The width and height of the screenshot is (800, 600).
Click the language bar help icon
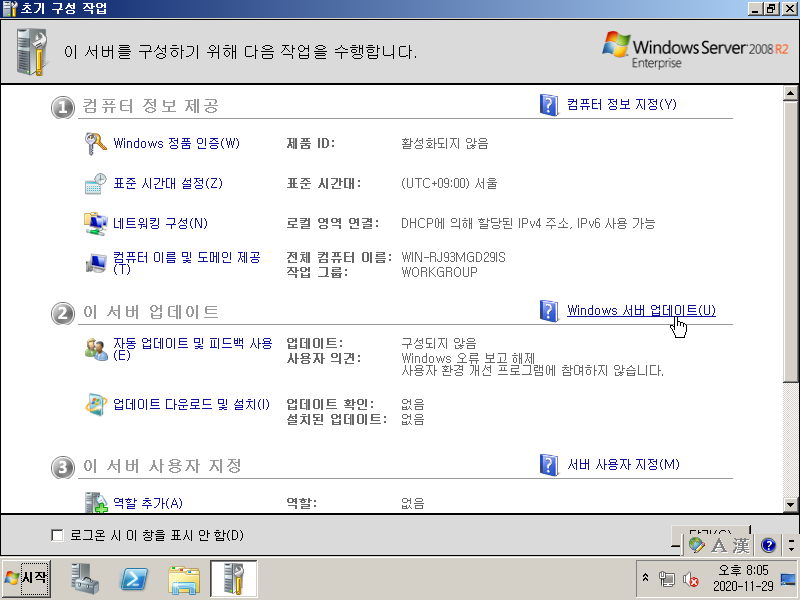[768, 545]
